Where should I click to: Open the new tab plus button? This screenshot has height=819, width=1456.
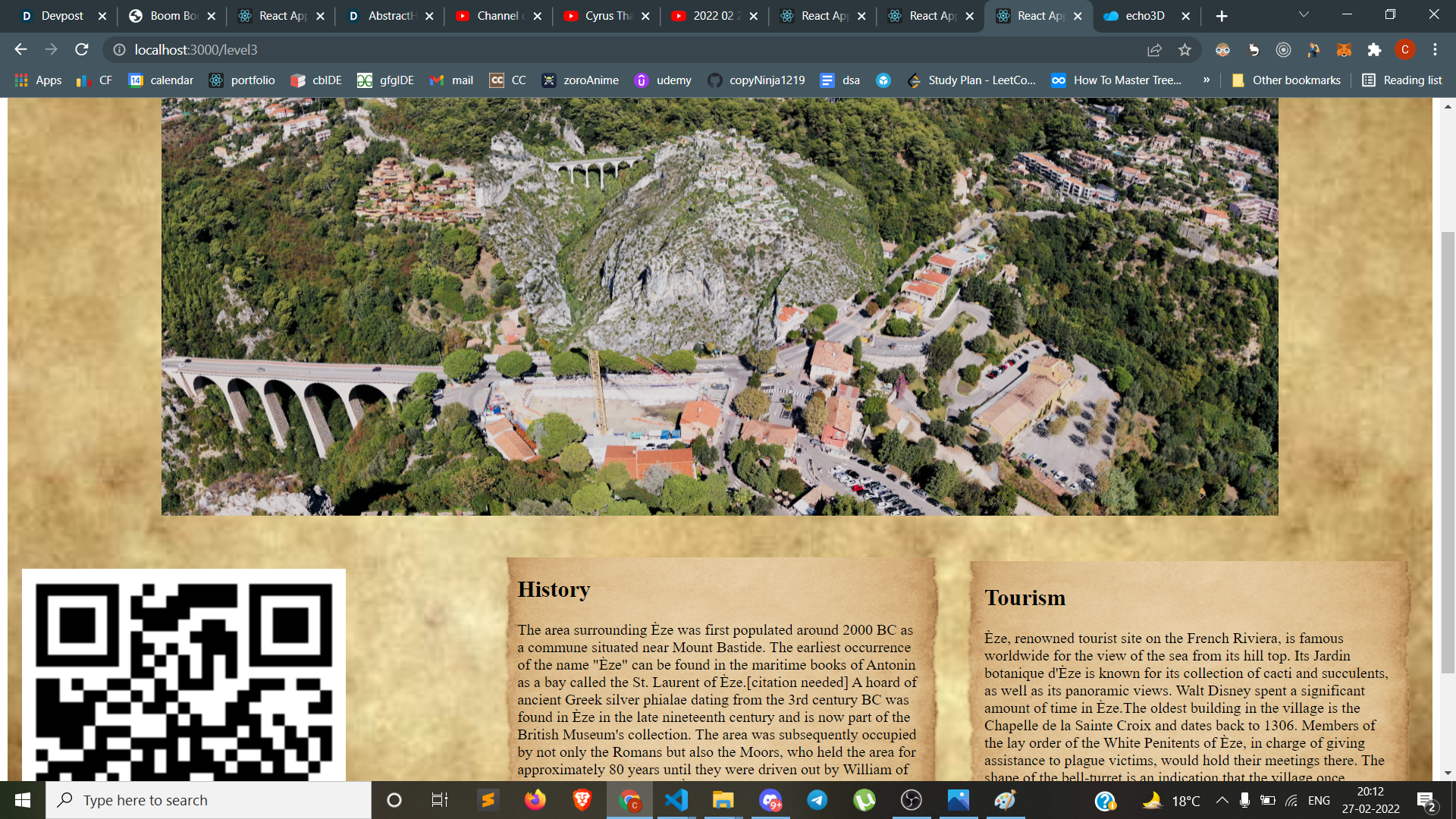click(x=1221, y=16)
